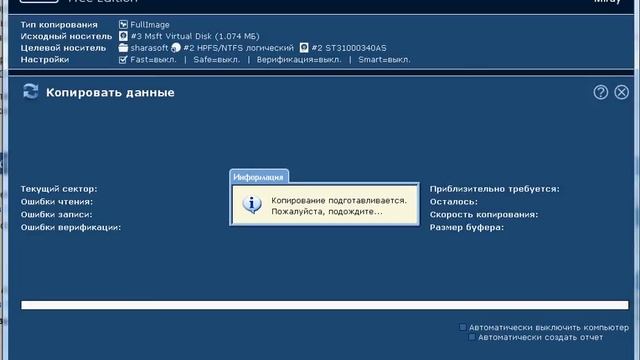Open help with the question mark icon

(600, 92)
